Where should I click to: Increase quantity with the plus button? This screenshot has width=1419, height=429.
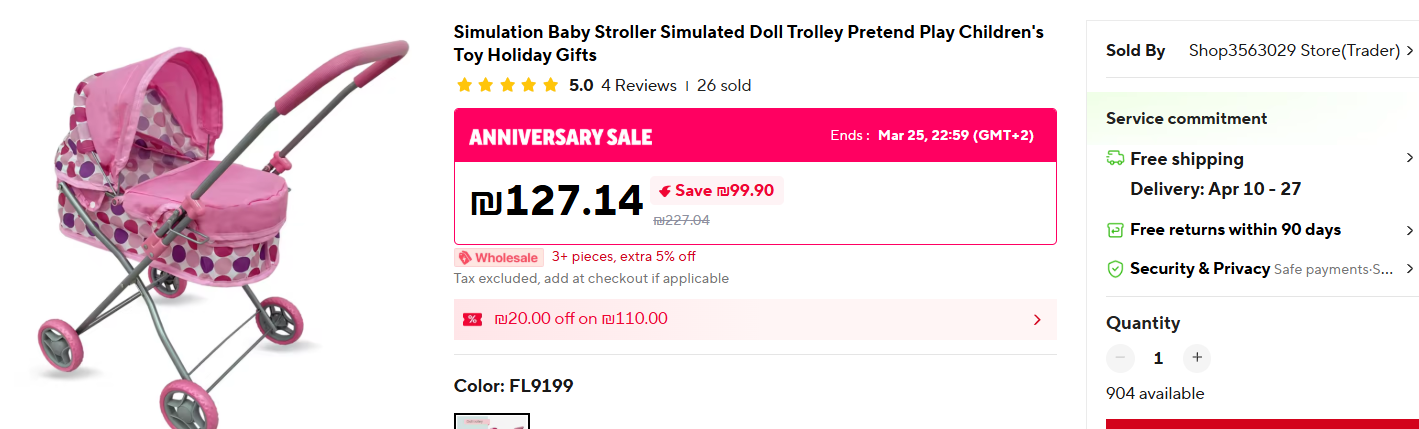coord(1196,357)
